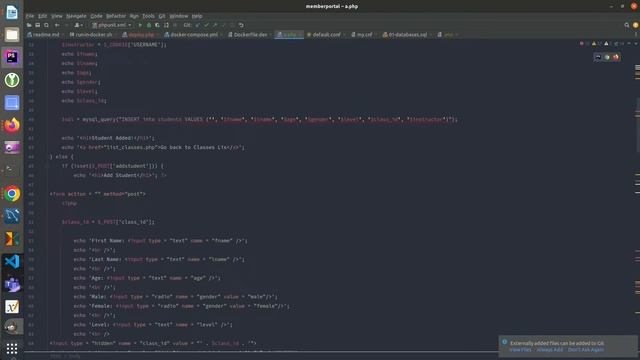This screenshot has height=360, width=640.
Task: Click the info icon on Git notification
Action: (x=504, y=342)
